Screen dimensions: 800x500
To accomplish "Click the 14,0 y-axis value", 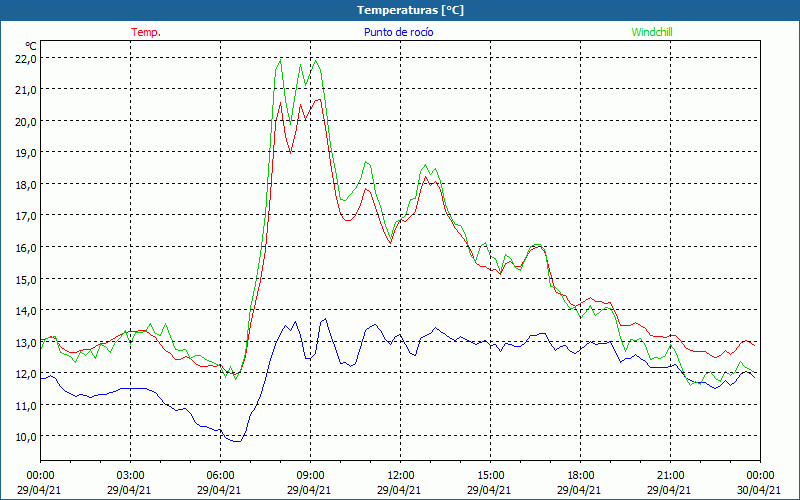I will click(27, 311).
